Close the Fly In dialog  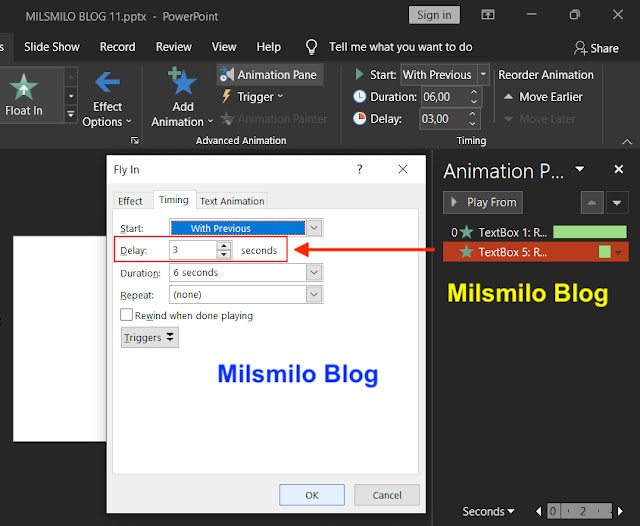(403, 169)
